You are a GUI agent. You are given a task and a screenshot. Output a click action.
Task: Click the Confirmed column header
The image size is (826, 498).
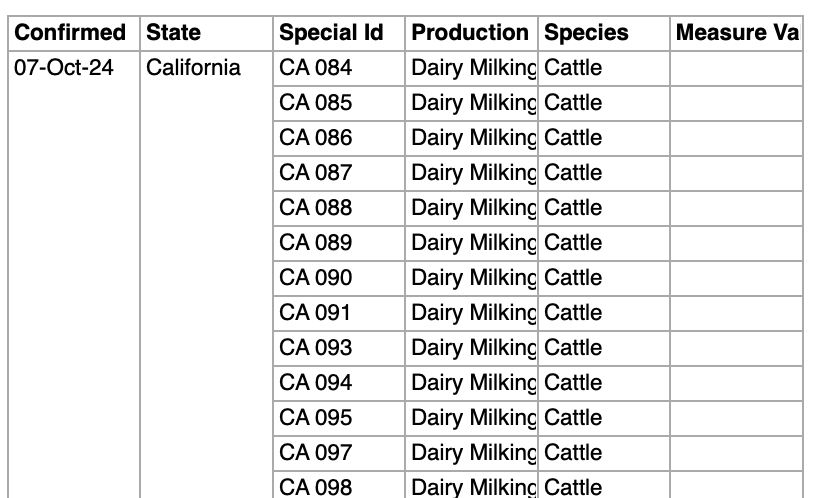tap(70, 33)
